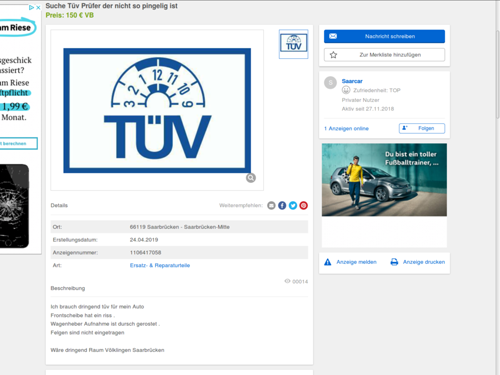This screenshot has height=375, width=500.
Task: Open the large TÜV listing image
Action: point(157,110)
